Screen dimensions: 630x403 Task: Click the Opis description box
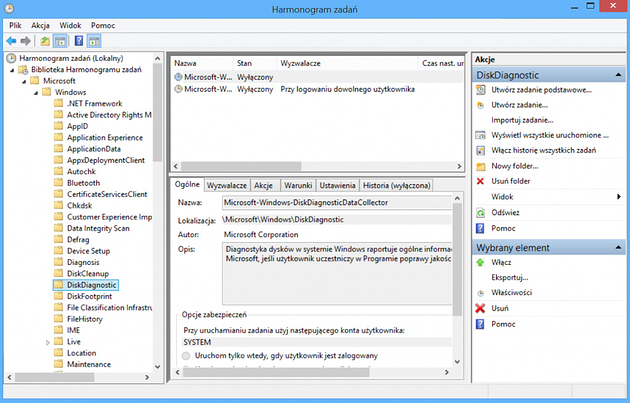click(x=337, y=274)
